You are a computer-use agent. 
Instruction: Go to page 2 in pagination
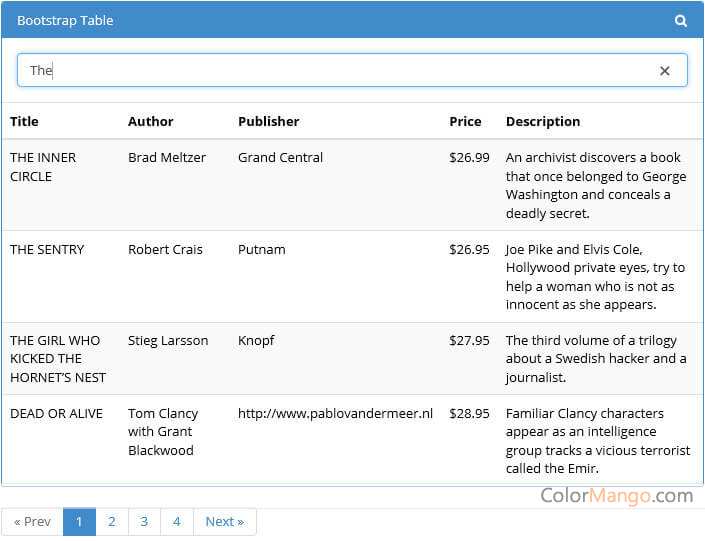[112, 522]
